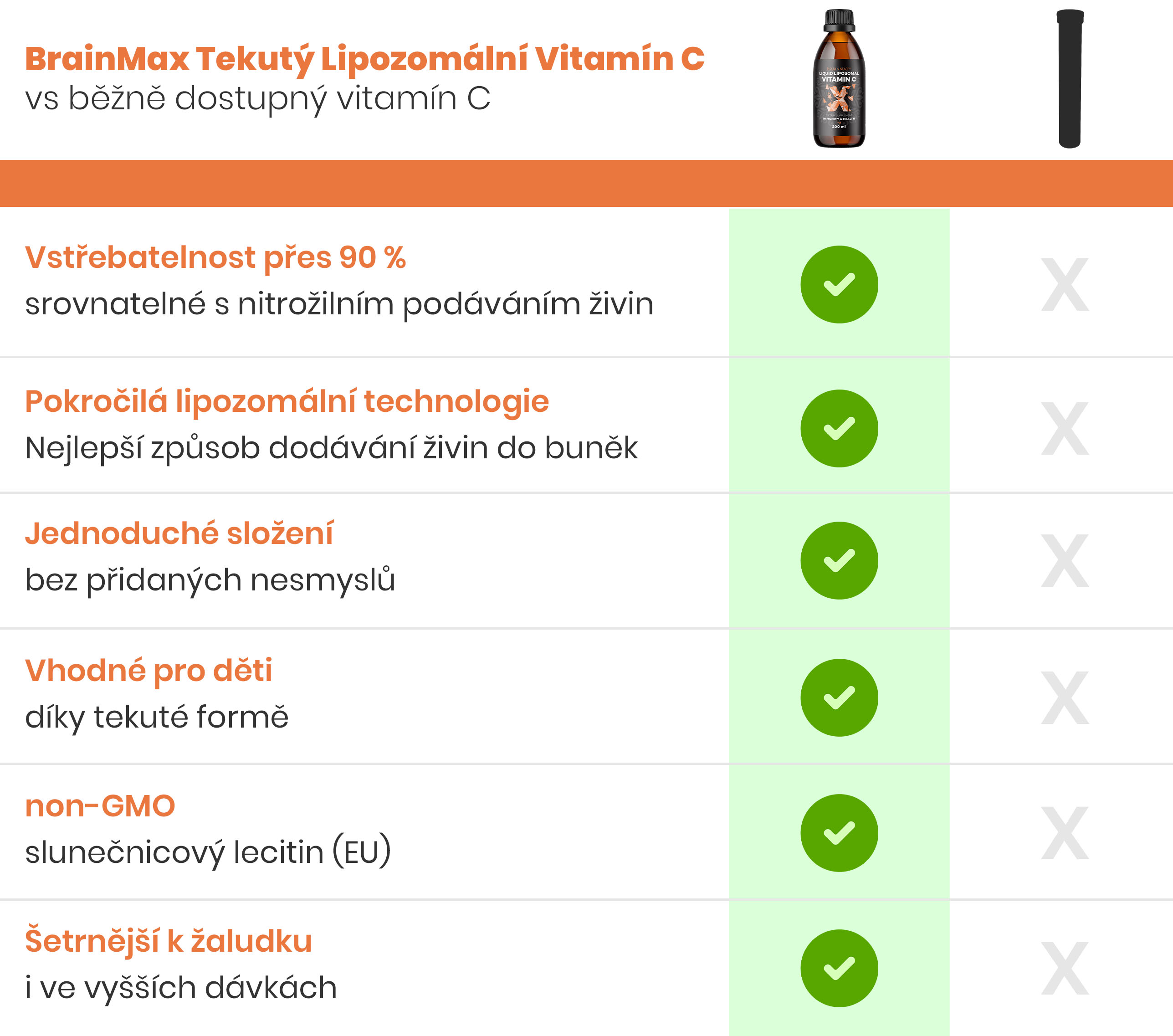Click the Vstřebatelnost přes 90 % heading
Image resolution: width=1173 pixels, height=1036 pixels.
click(215, 257)
